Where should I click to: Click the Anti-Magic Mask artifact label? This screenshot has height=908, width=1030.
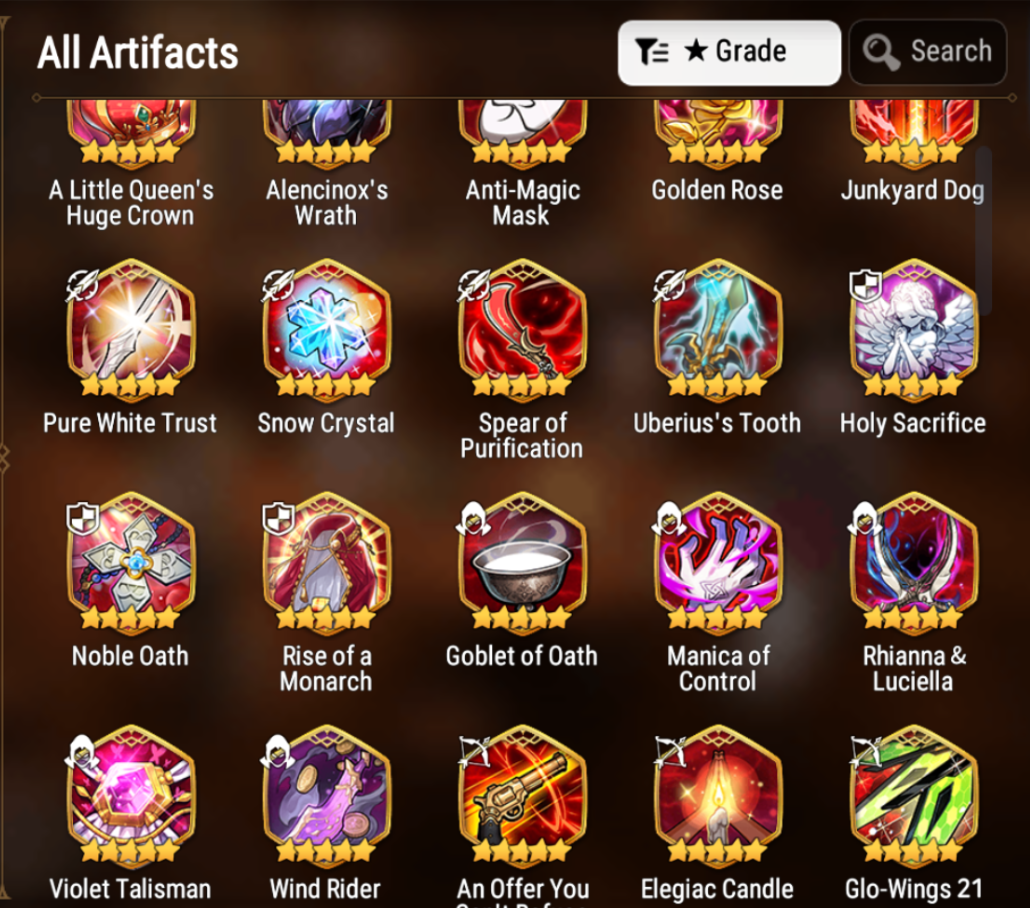tap(522, 202)
